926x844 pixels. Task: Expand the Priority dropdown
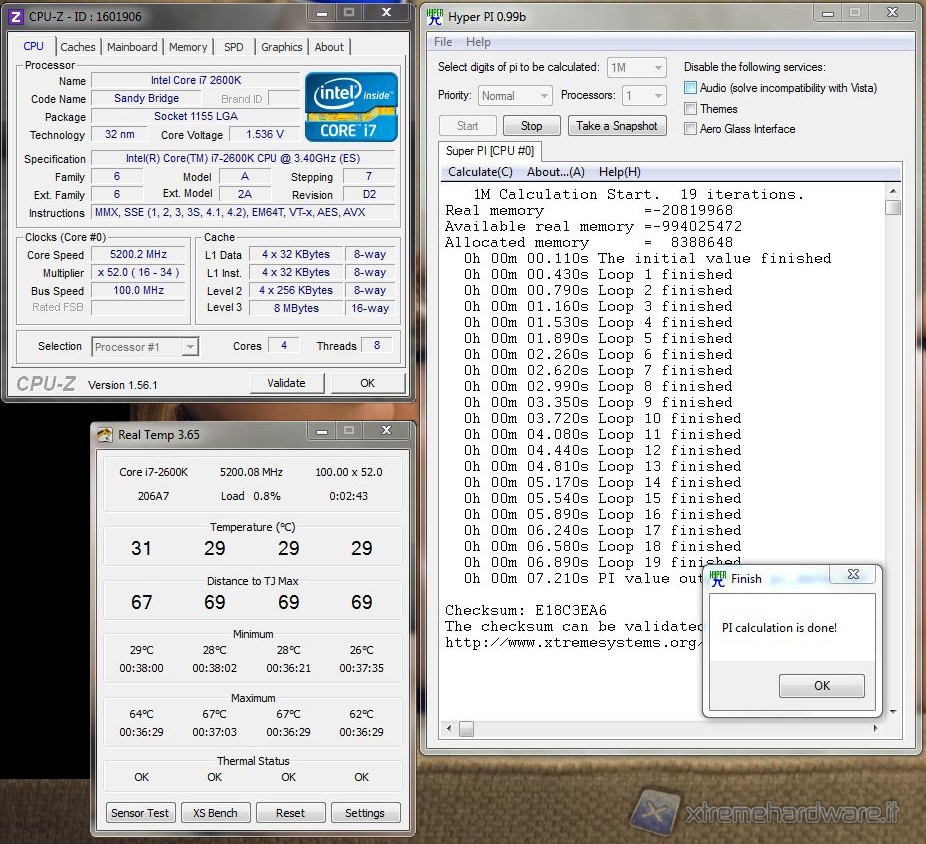click(514, 96)
